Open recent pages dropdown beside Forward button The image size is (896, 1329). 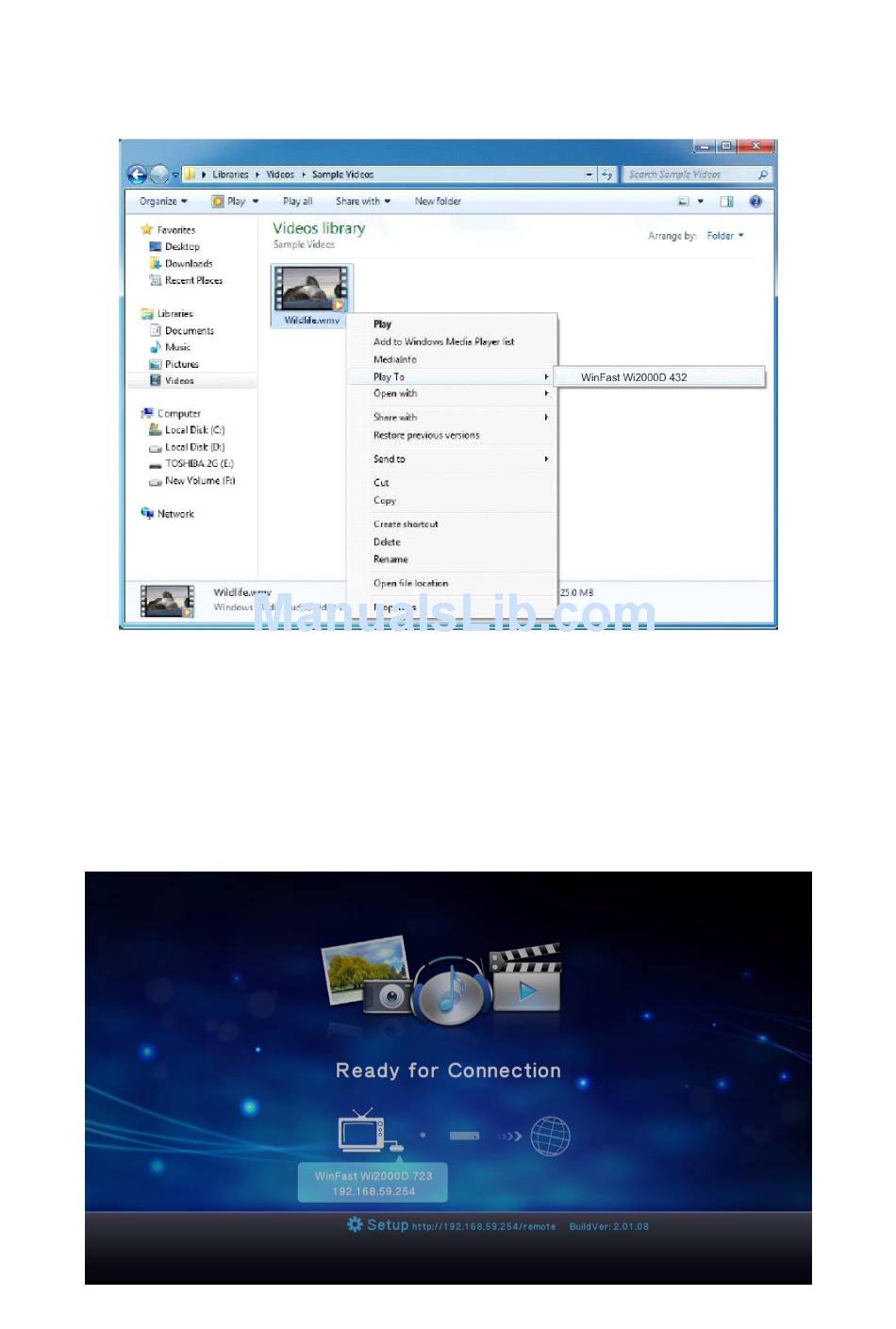click(175, 174)
